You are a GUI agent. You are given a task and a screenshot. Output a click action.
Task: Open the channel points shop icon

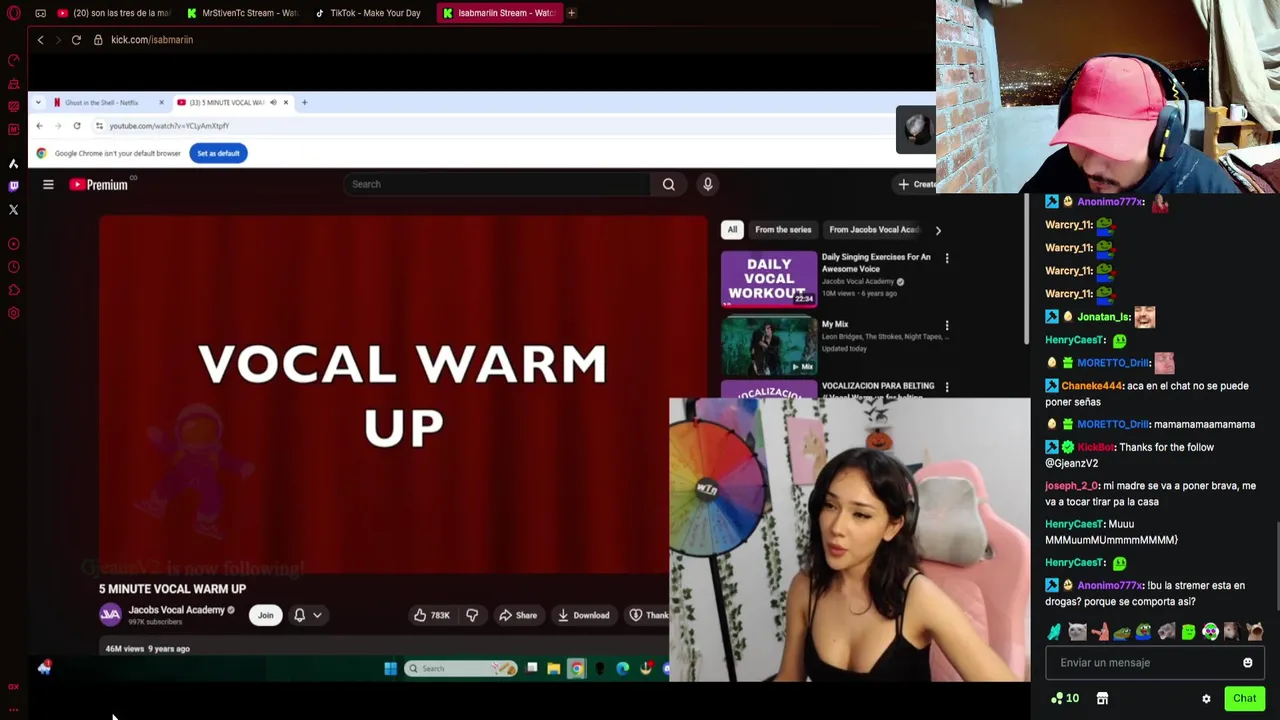pos(1102,699)
